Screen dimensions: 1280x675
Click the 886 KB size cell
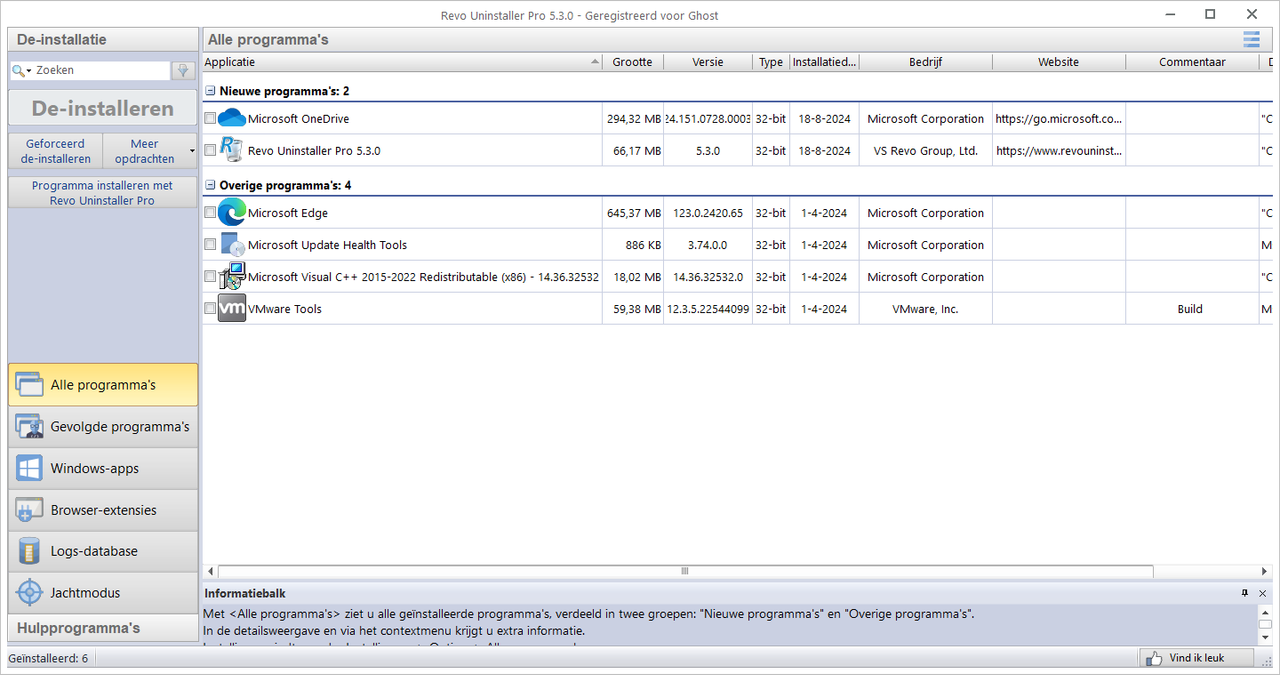tap(633, 245)
